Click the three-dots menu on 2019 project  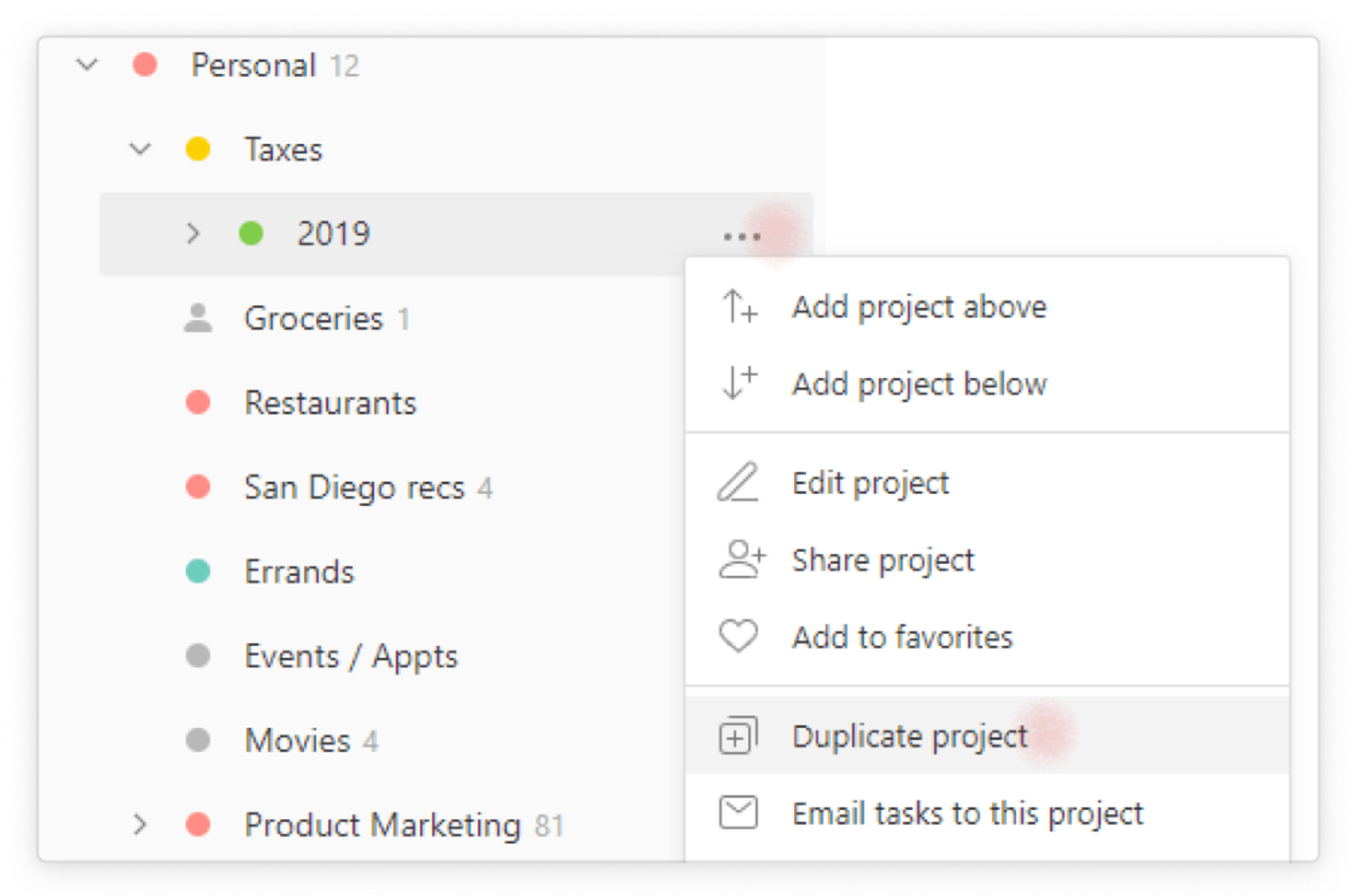pos(742,236)
